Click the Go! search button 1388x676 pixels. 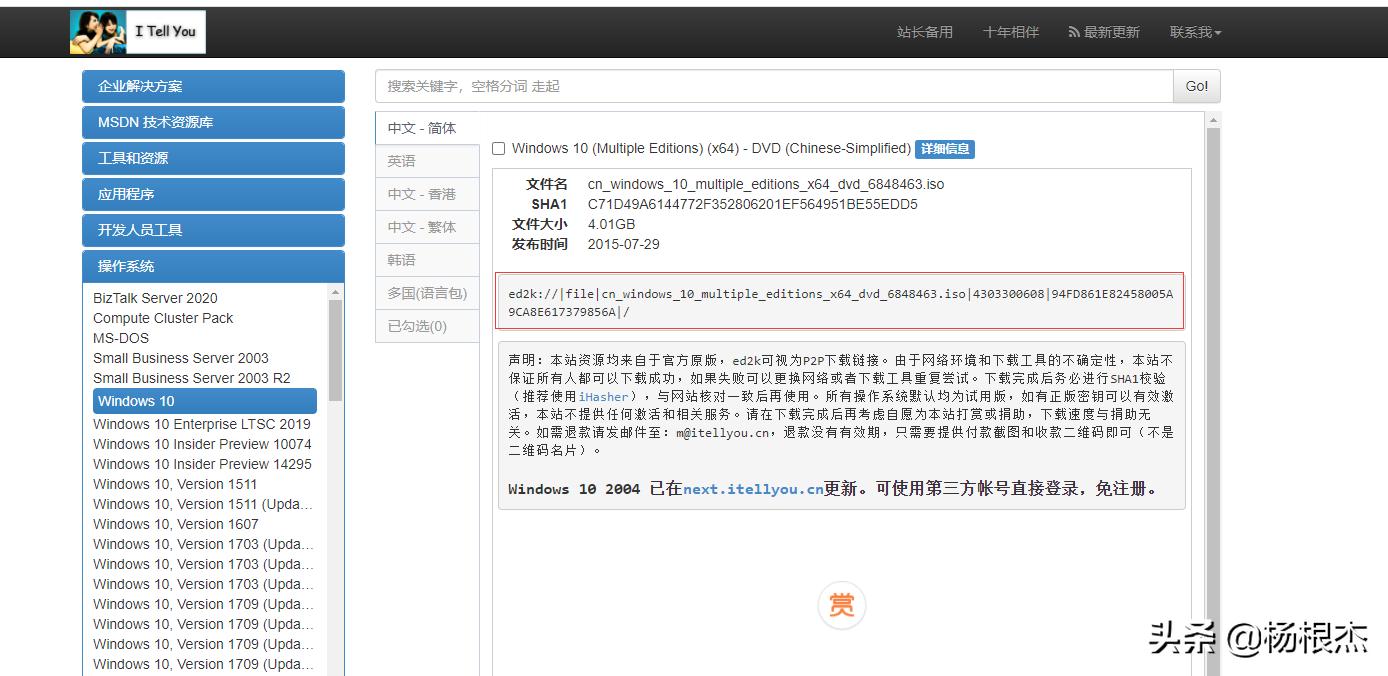[x=1196, y=86]
